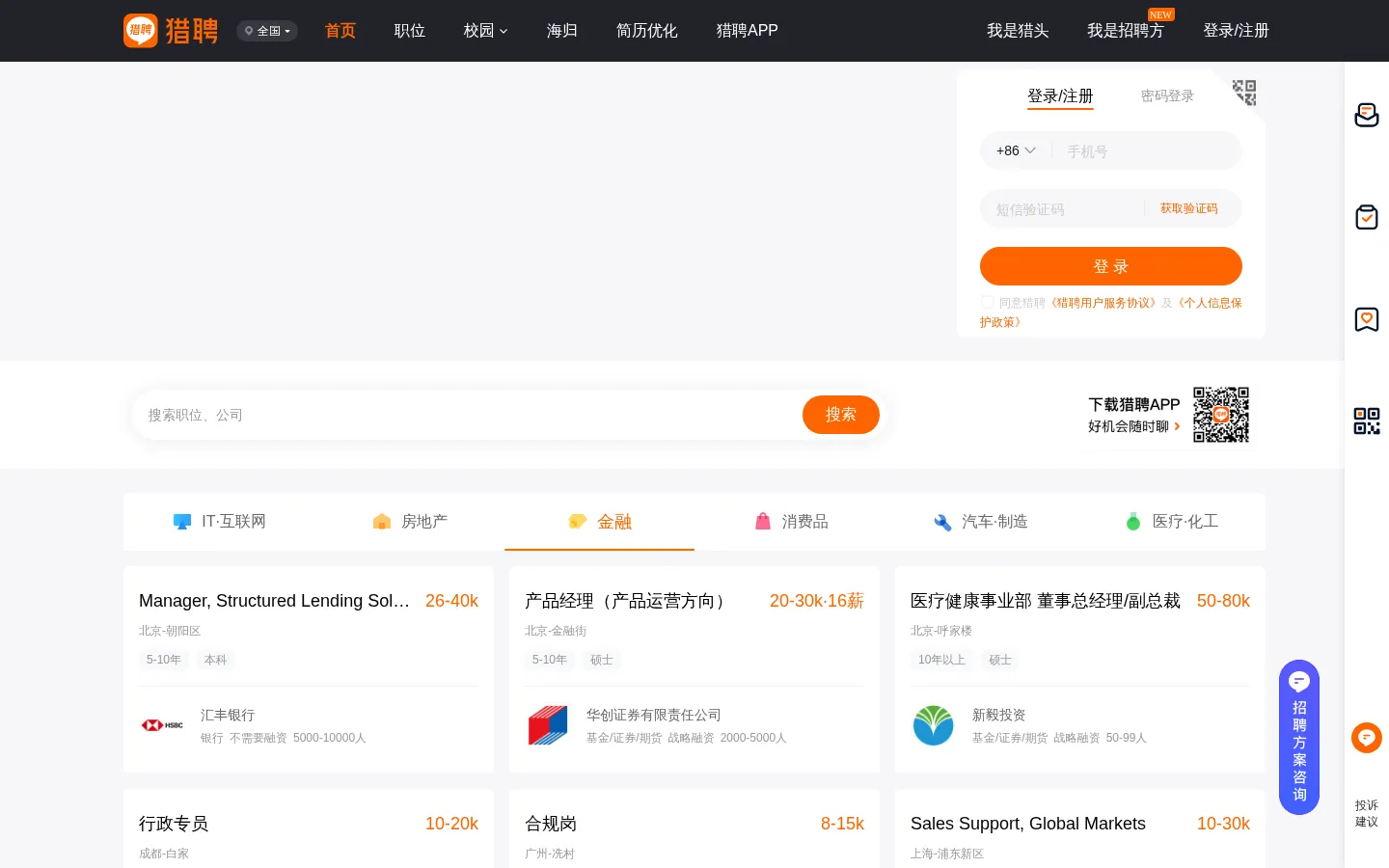Click 北京-金融街 location text

pyautogui.click(x=556, y=631)
